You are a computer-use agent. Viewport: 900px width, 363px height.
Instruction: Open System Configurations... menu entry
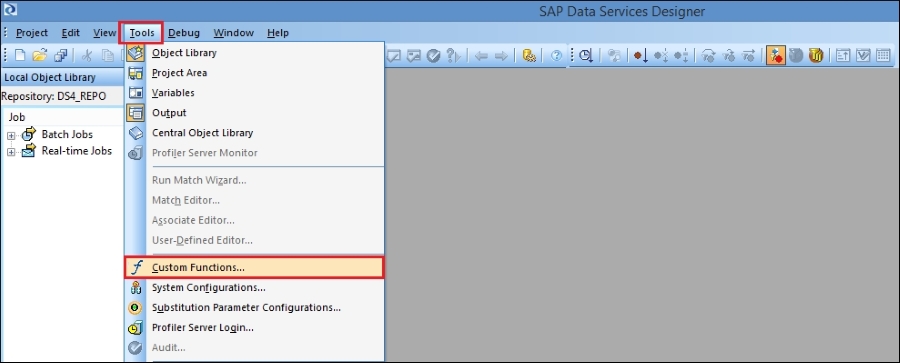pyautogui.click(x=254, y=288)
